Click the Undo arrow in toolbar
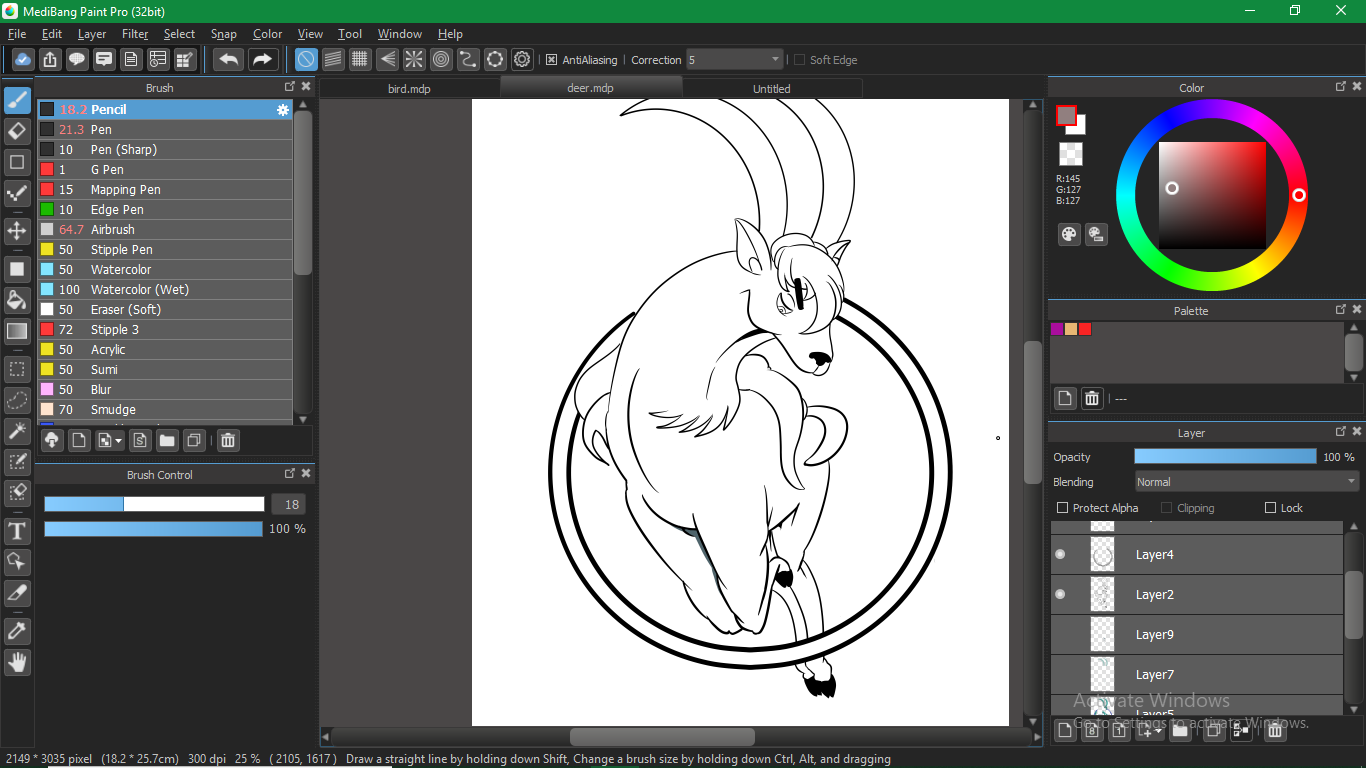This screenshot has width=1366, height=768. [x=228, y=60]
